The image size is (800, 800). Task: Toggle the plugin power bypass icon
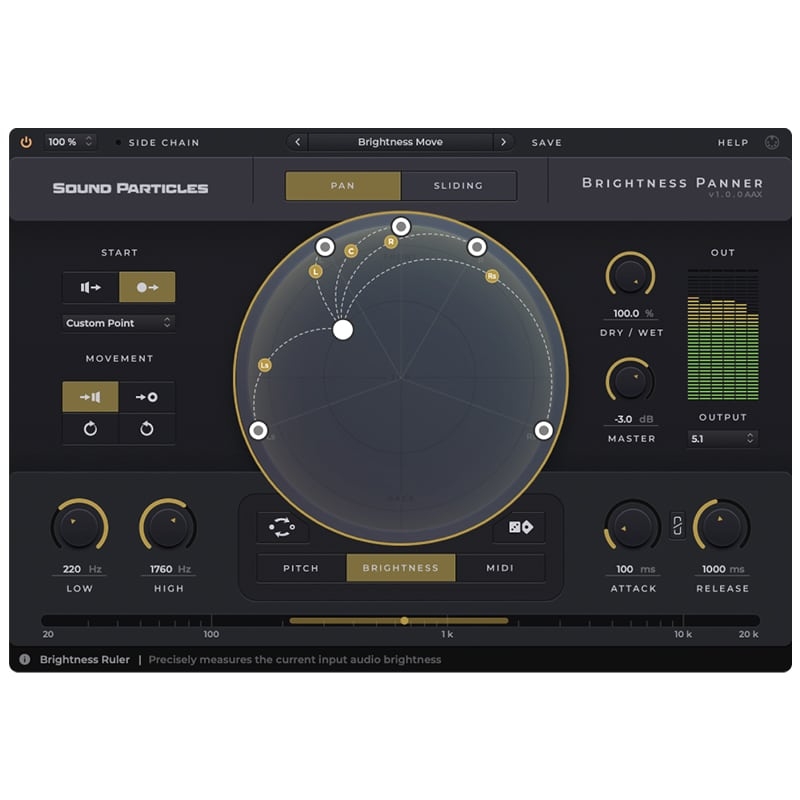[x=26, y=142]
